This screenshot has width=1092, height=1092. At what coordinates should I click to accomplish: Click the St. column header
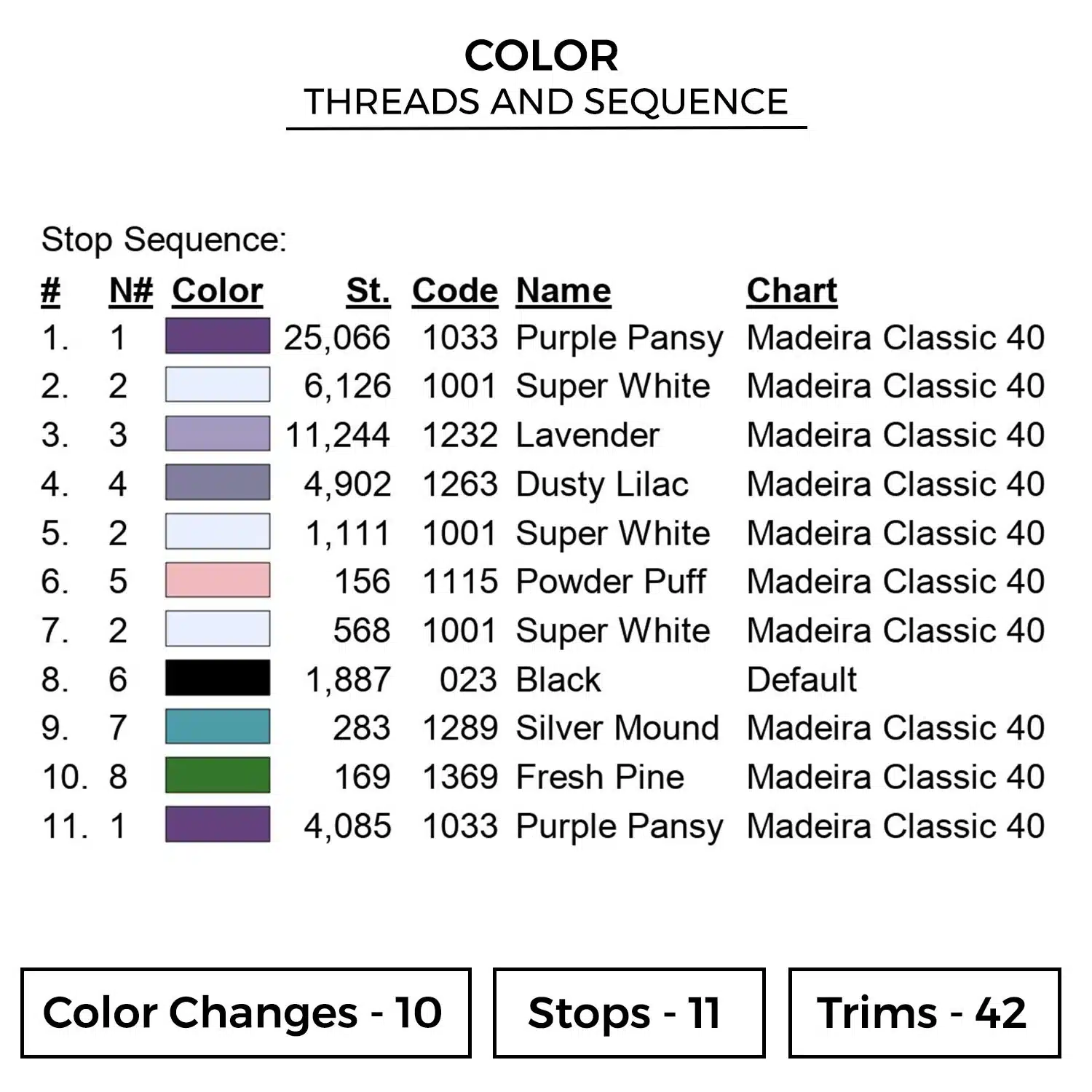[x=368, y=291]
